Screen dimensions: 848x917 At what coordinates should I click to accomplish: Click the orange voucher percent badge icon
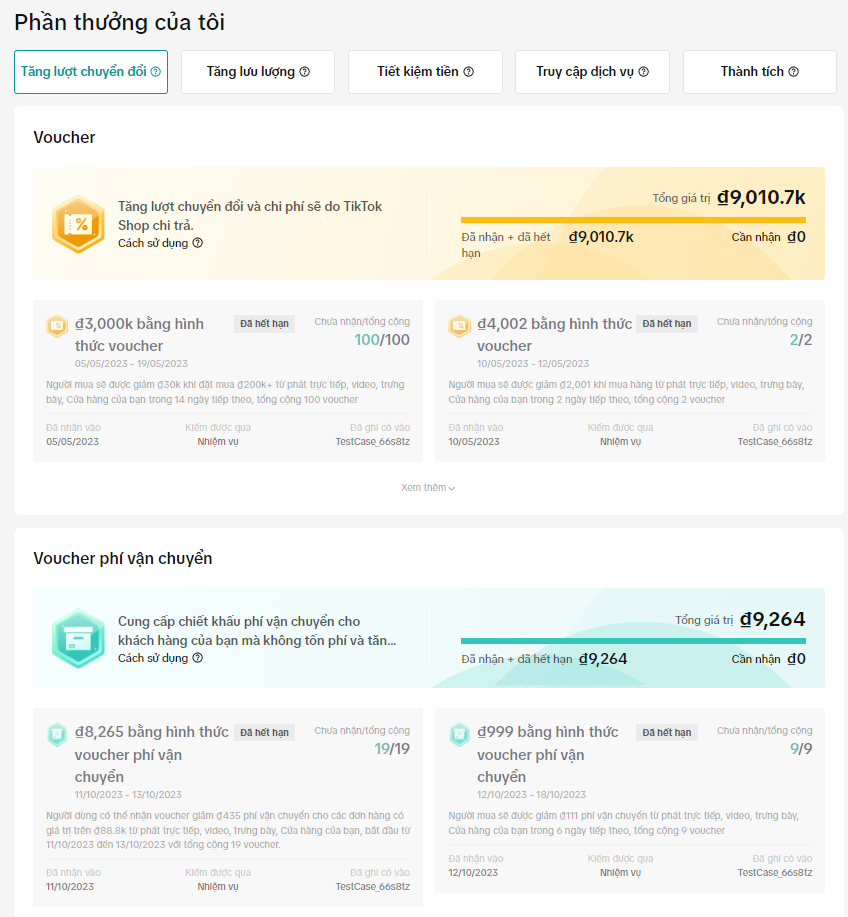(x=78, y=224)
